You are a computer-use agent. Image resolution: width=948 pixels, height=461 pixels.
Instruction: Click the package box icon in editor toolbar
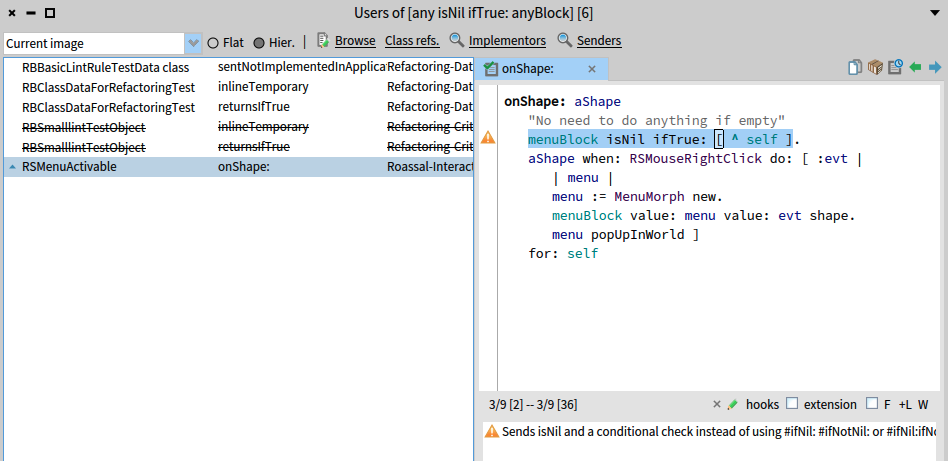875,68
